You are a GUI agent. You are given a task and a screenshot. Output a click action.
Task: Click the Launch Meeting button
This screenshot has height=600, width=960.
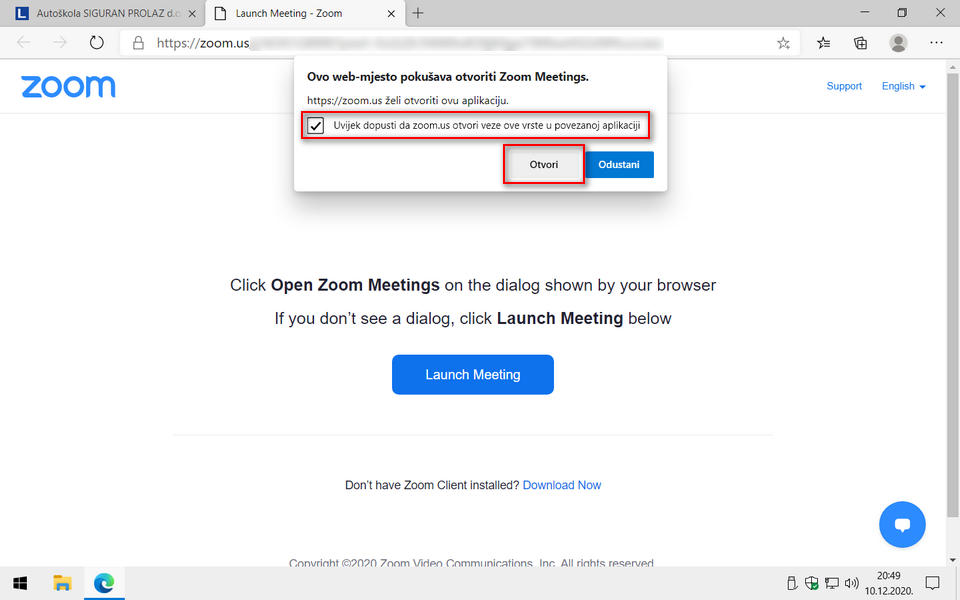pos(473,375)
